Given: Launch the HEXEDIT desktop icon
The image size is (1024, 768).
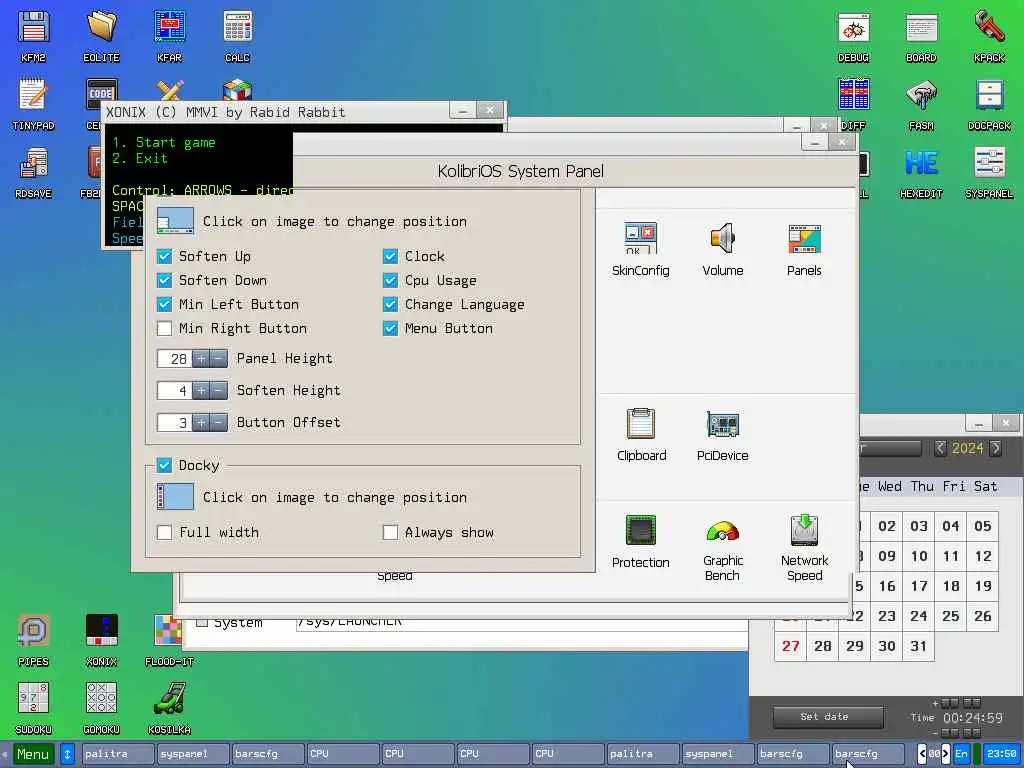Looking at the screenshot, I should pyautogui.click(x=921, y=172).
